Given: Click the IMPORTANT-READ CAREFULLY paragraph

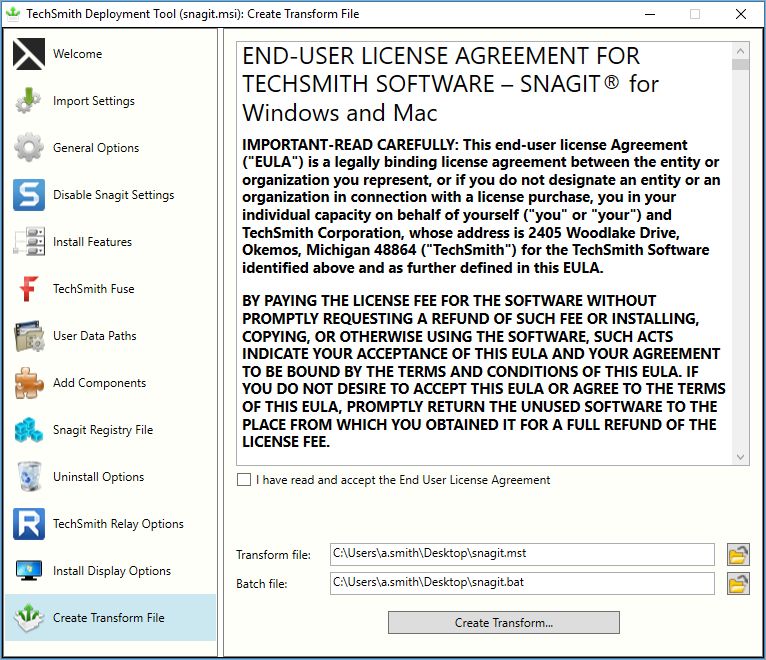Looking at the screenshot, I should click(x=481, y=206).
